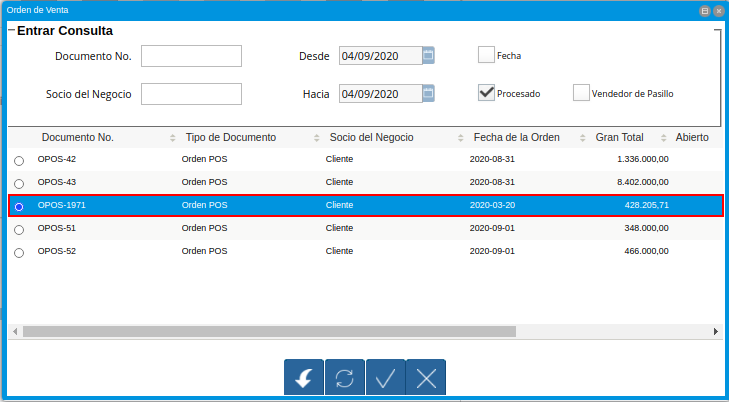Click the scrollbar right arrow
This screenshot has height=402, width=729.
click(x=716, y=331)
